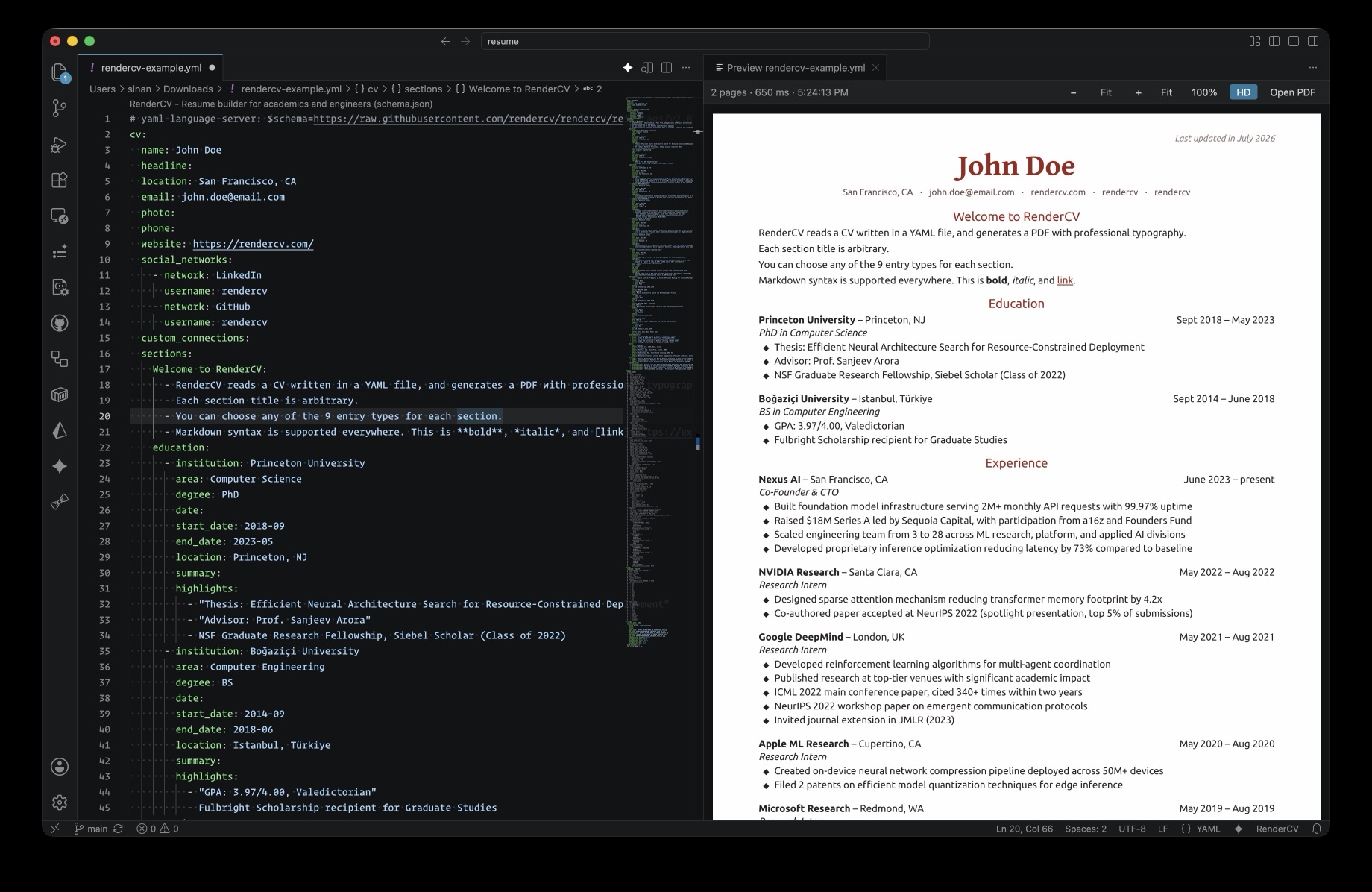Screen dimensions: 1372x892
Task: Click the code minimap overview
Action: (660, 373)
